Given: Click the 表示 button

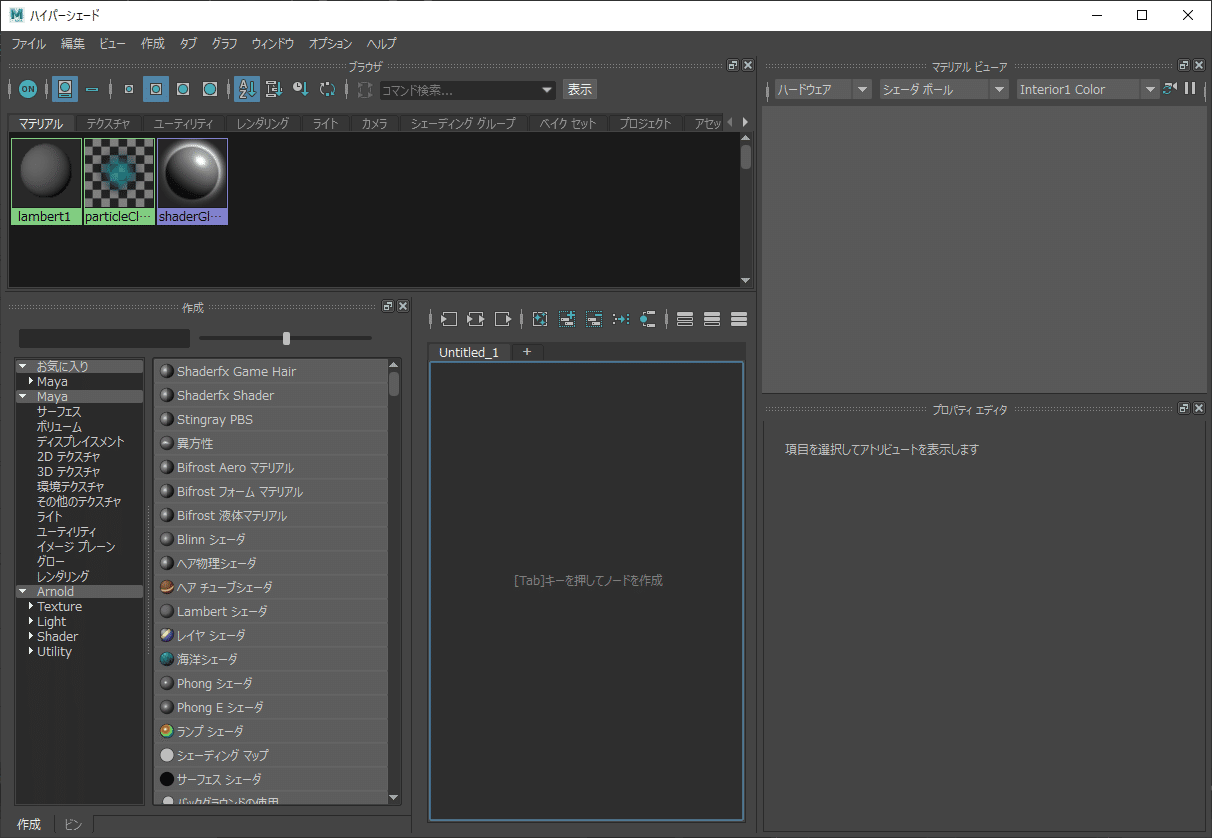Looking at the screenshot, I should click(x=580, y=89).
